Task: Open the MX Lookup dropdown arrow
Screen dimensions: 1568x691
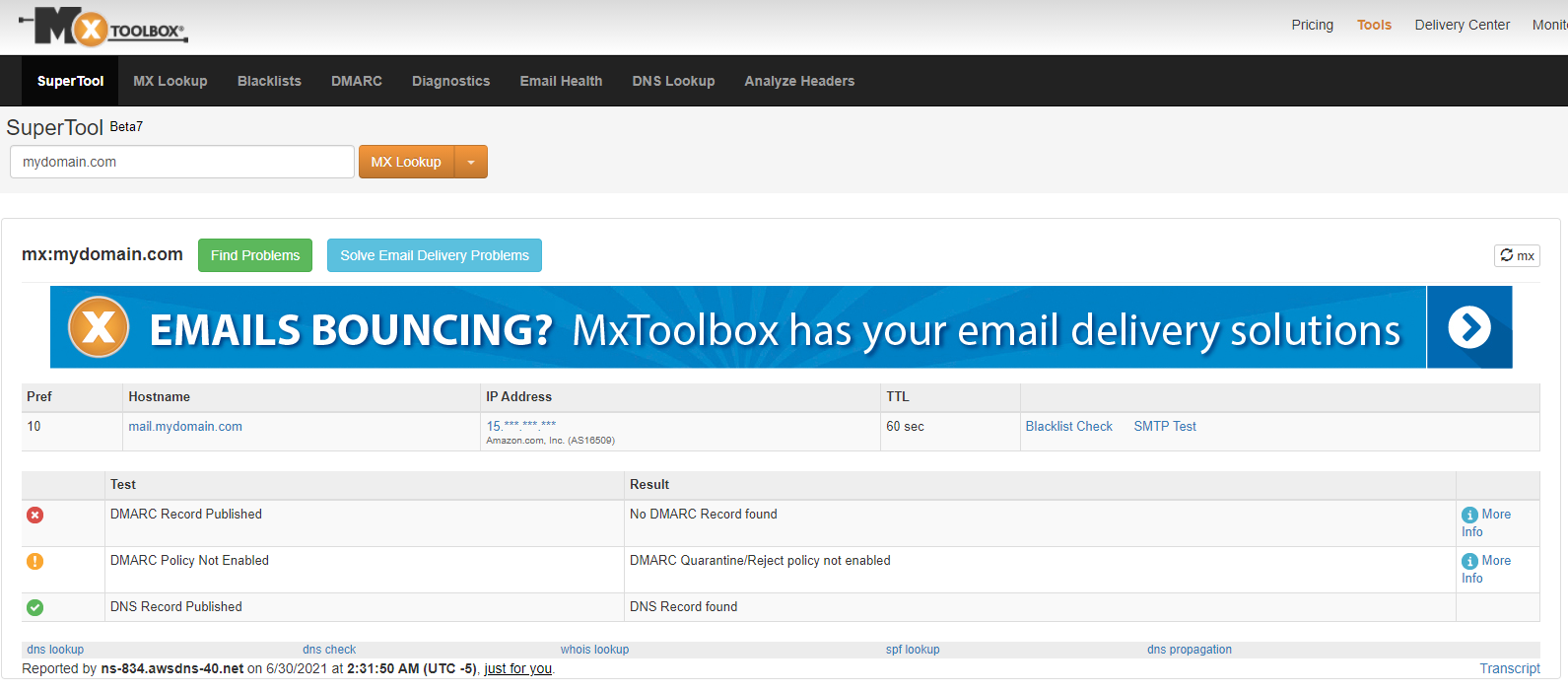Action: (x=471, y=162)
